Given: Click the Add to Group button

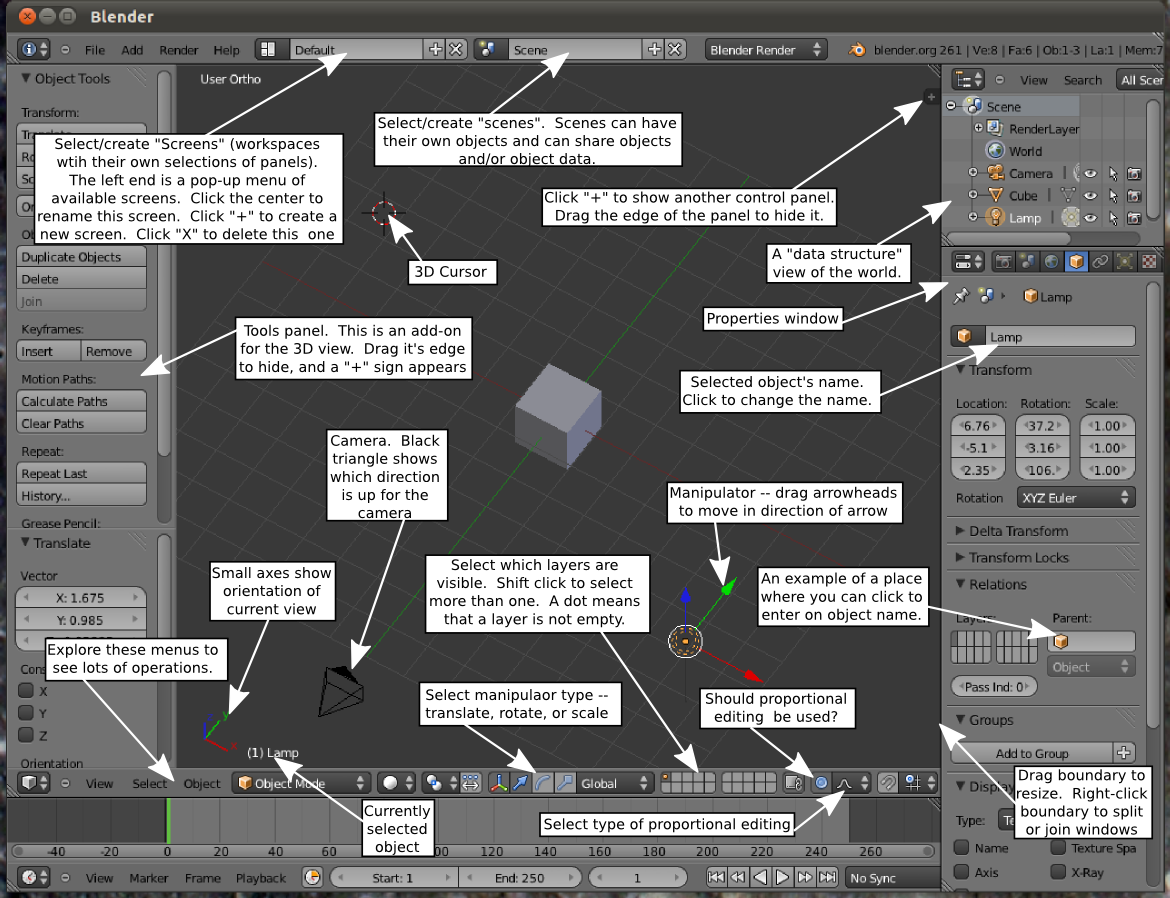Looking at the screenshot, I should [x=1032, y=753].
